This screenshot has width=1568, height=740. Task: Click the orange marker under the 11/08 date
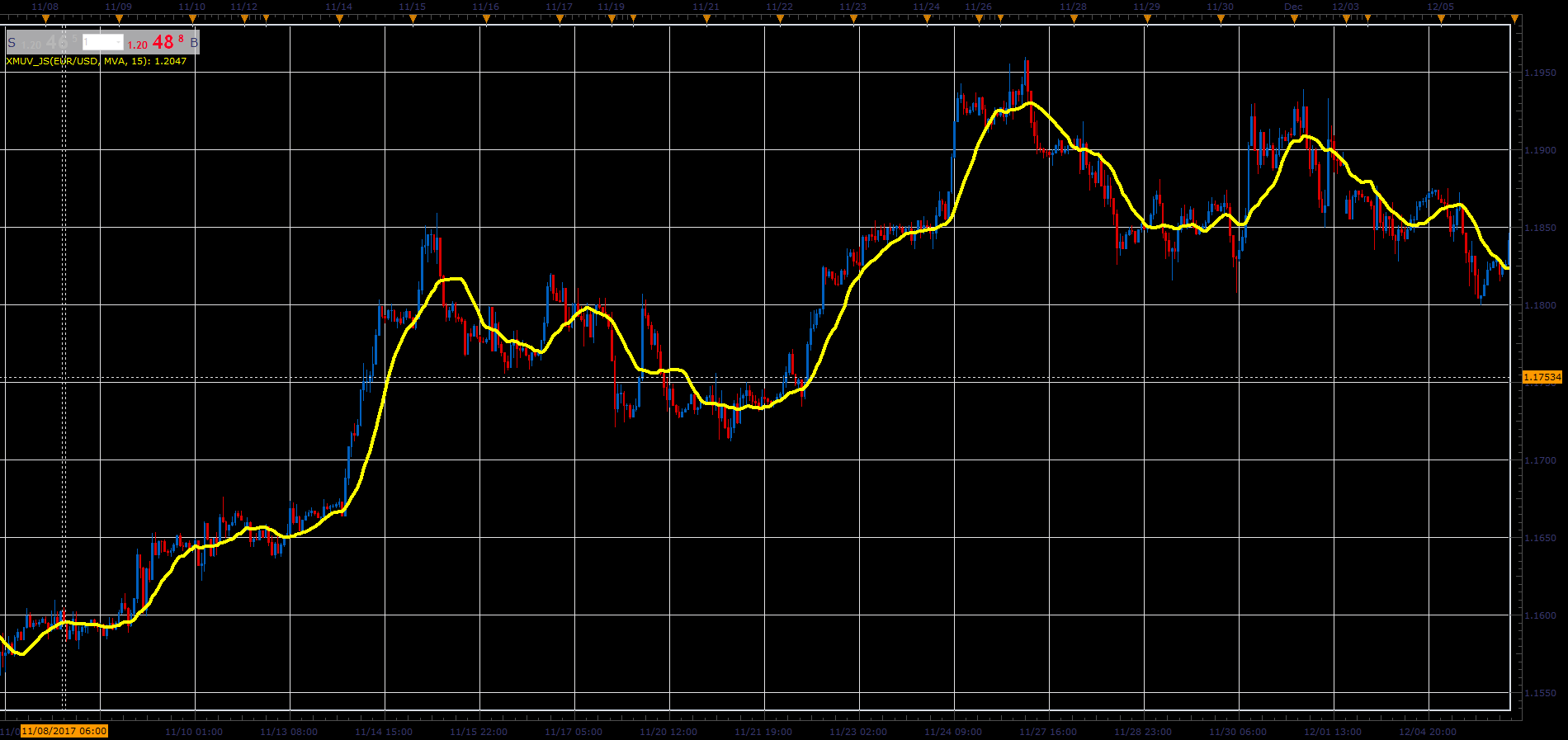[45, 18]
